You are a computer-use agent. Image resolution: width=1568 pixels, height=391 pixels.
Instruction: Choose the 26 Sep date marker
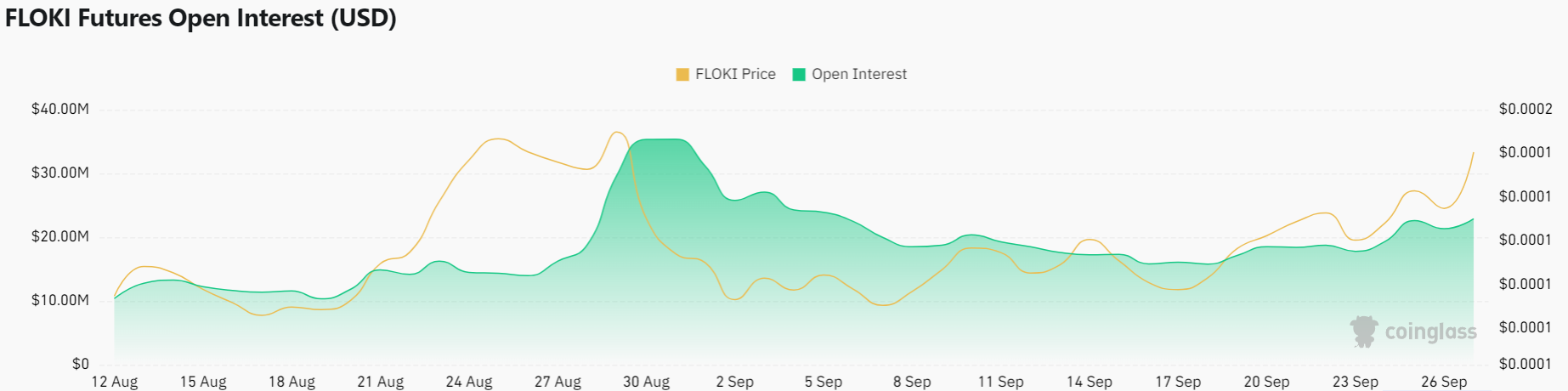click(1443, 382)
